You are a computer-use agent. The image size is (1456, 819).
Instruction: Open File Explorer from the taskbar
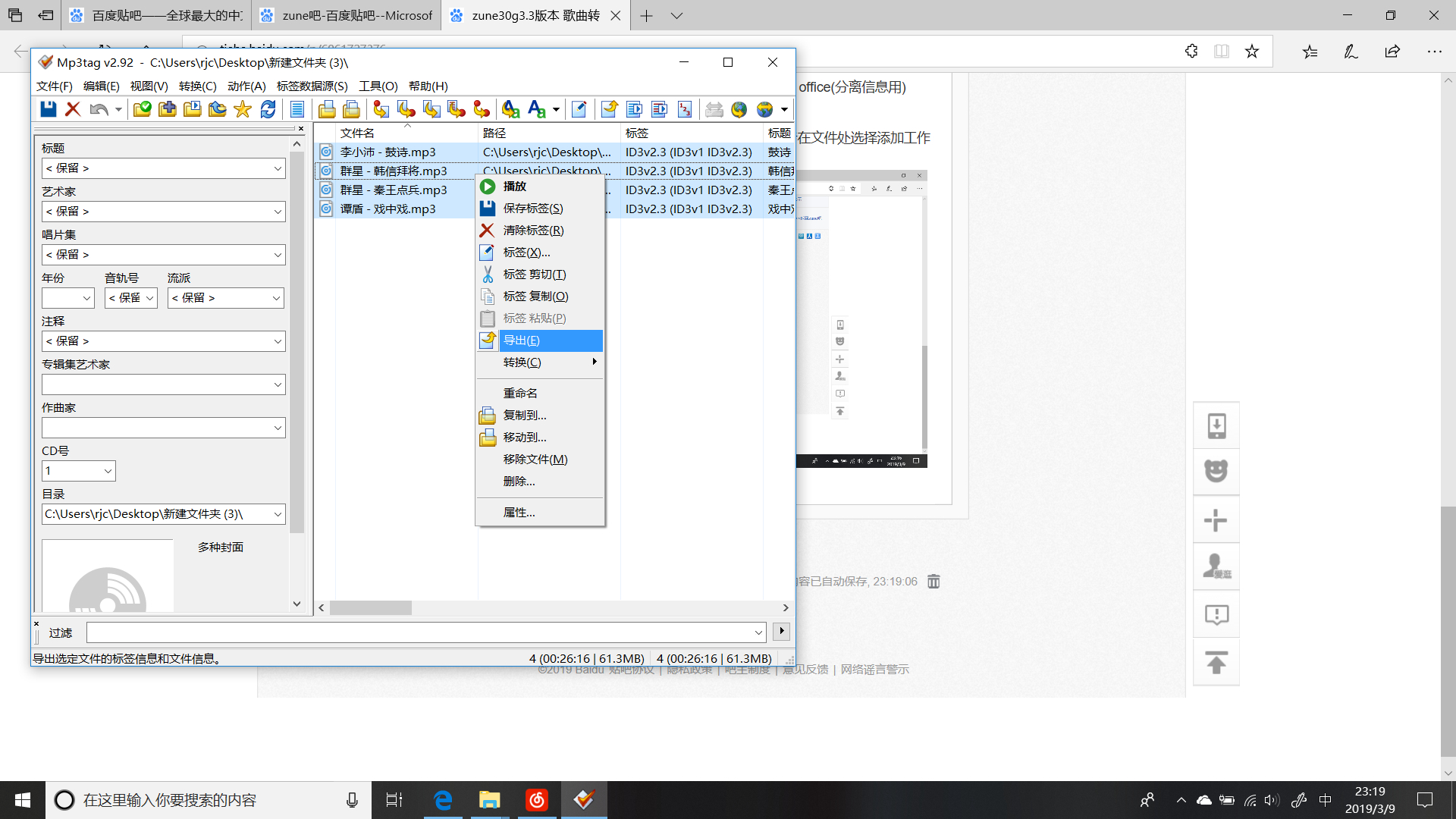click(x=489, y=800)
